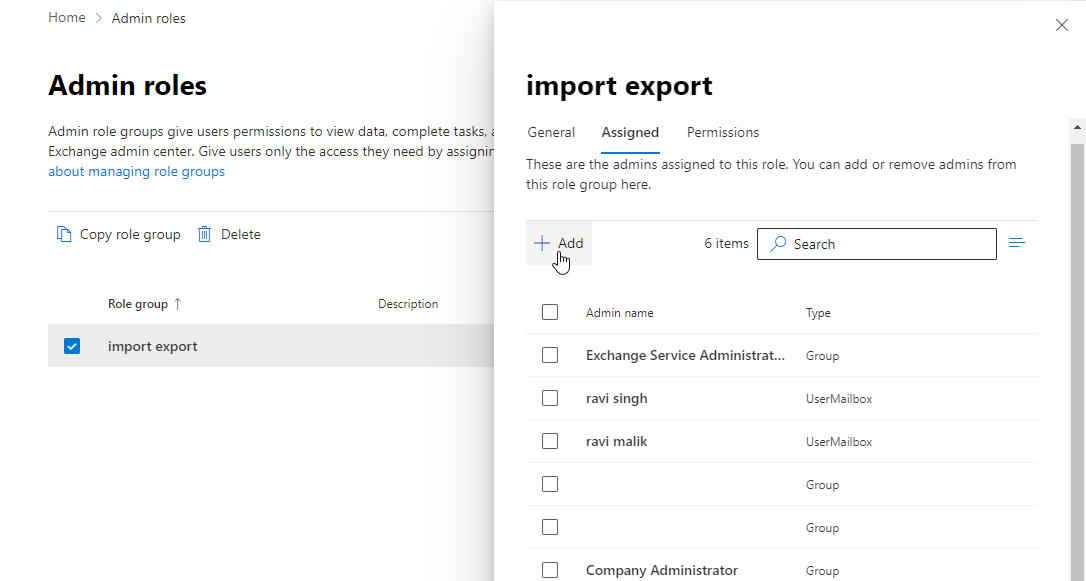Open the Permissions tab

click(723, 132)
